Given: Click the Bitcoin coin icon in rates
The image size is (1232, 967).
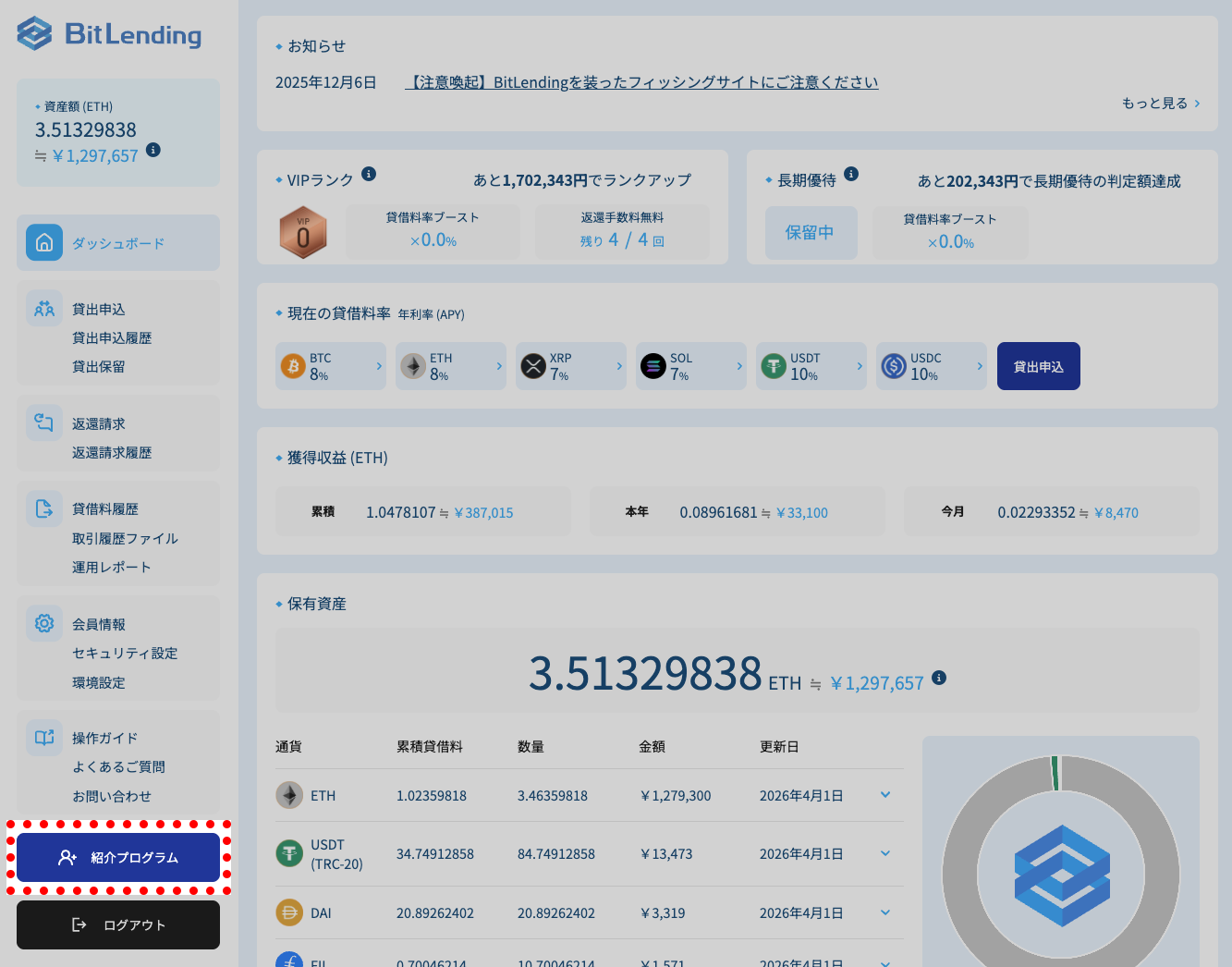Looking at the screenshot, I should click(293, 366).
